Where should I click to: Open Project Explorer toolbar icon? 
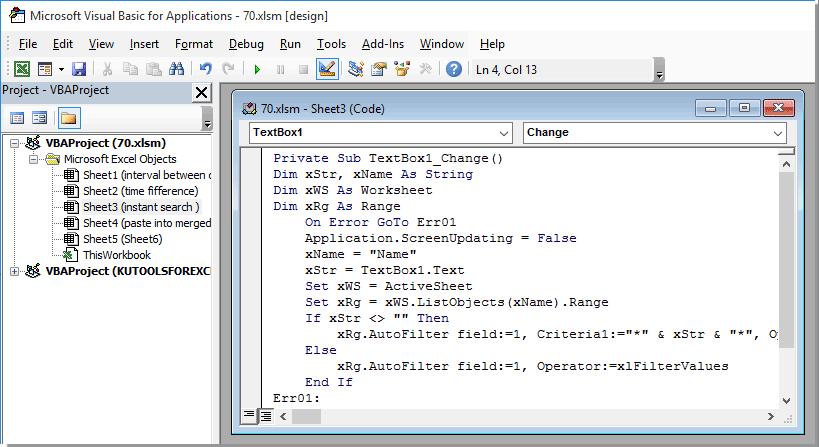point(356,69)
